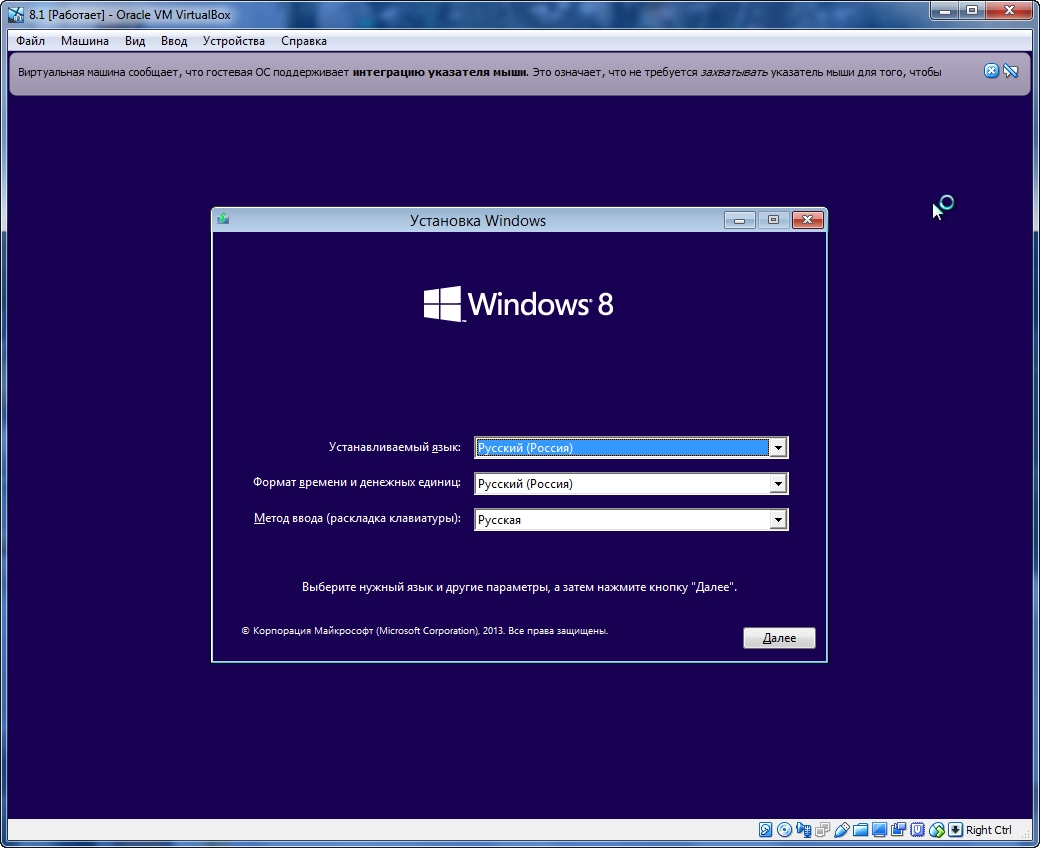Open the Вид menu

(x=135, y=40)
